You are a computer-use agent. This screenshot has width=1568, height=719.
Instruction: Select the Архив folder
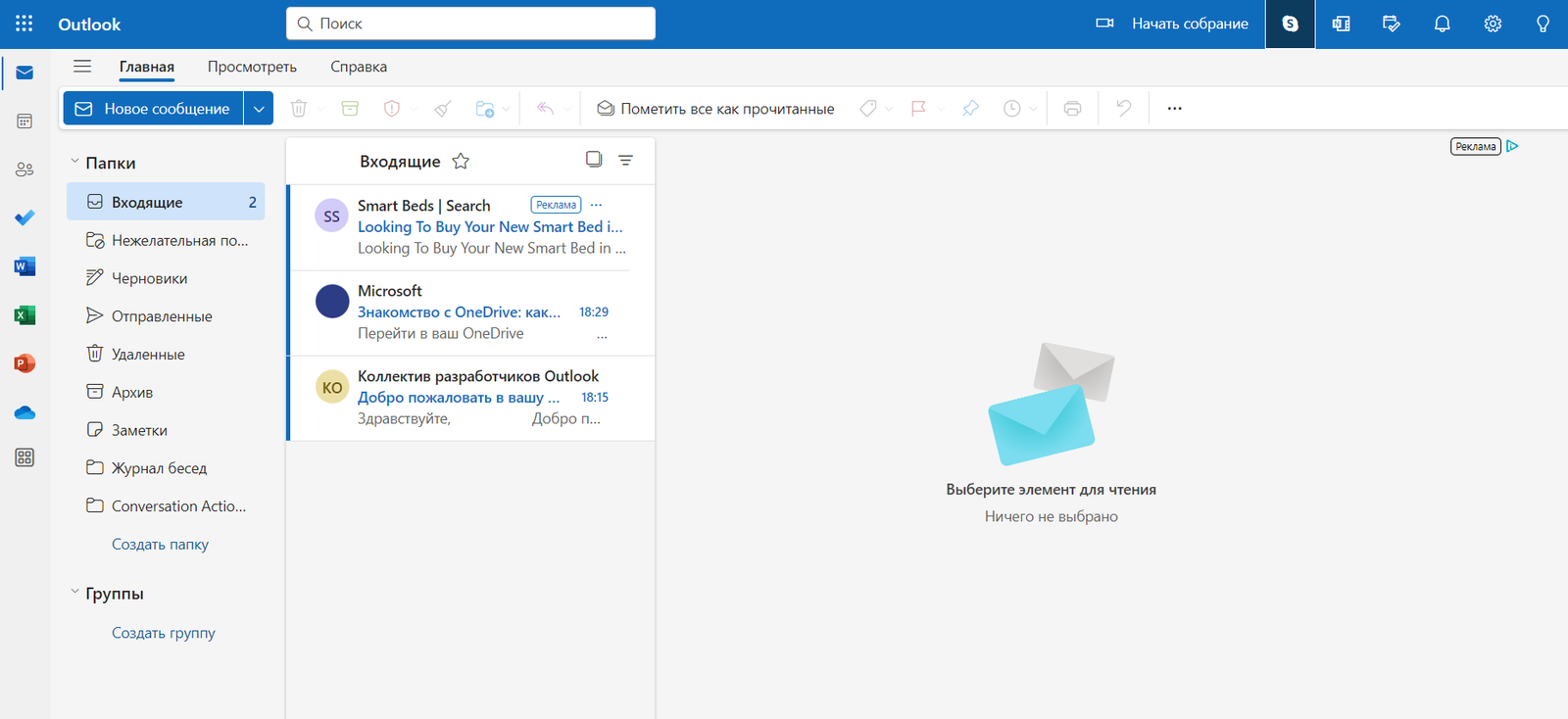[166, 392]
